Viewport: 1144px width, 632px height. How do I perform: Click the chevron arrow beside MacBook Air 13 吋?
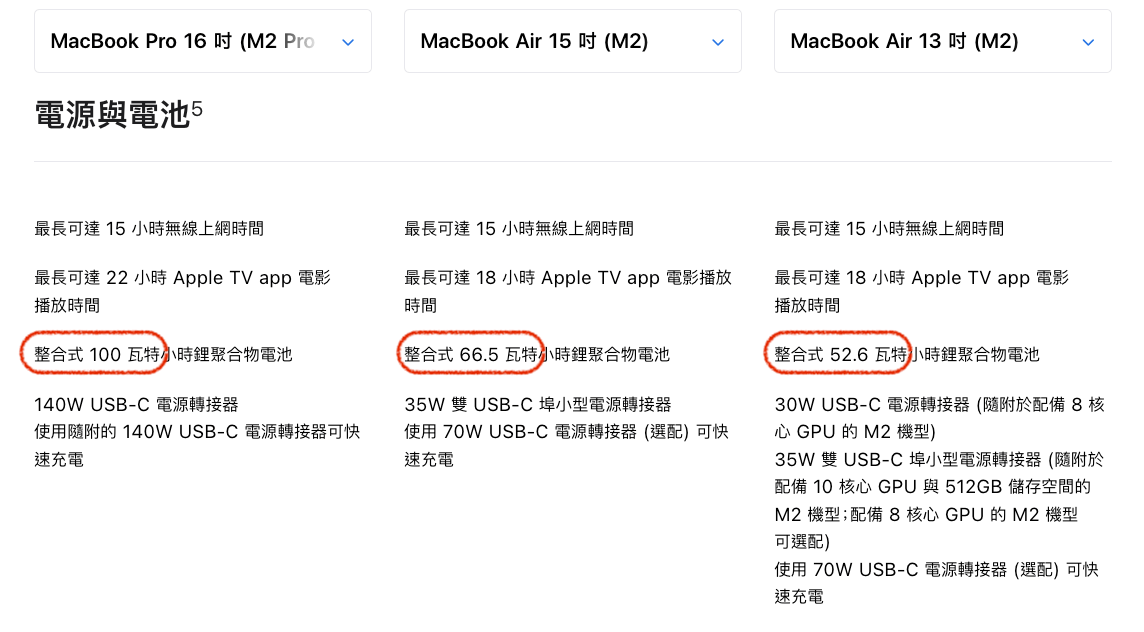pos(1088,42)
